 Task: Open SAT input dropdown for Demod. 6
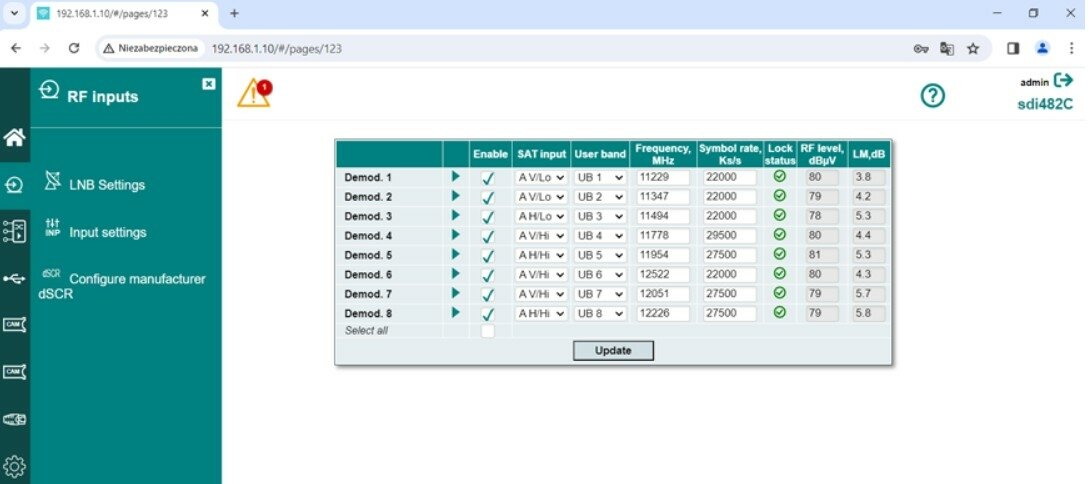click(x=541, y=274)
